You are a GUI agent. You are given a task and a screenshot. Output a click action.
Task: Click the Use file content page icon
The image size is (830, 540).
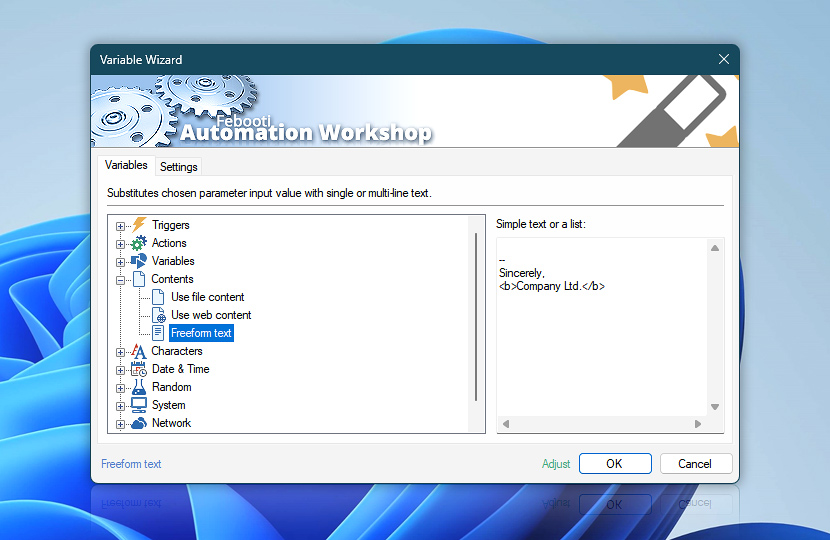pyautogui.click(x=158, y=297)
